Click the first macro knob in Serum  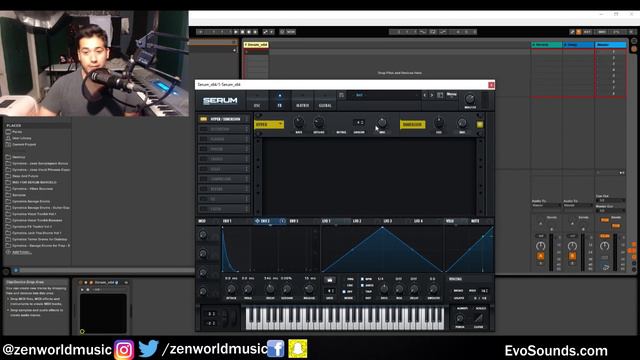click(203, 235)
